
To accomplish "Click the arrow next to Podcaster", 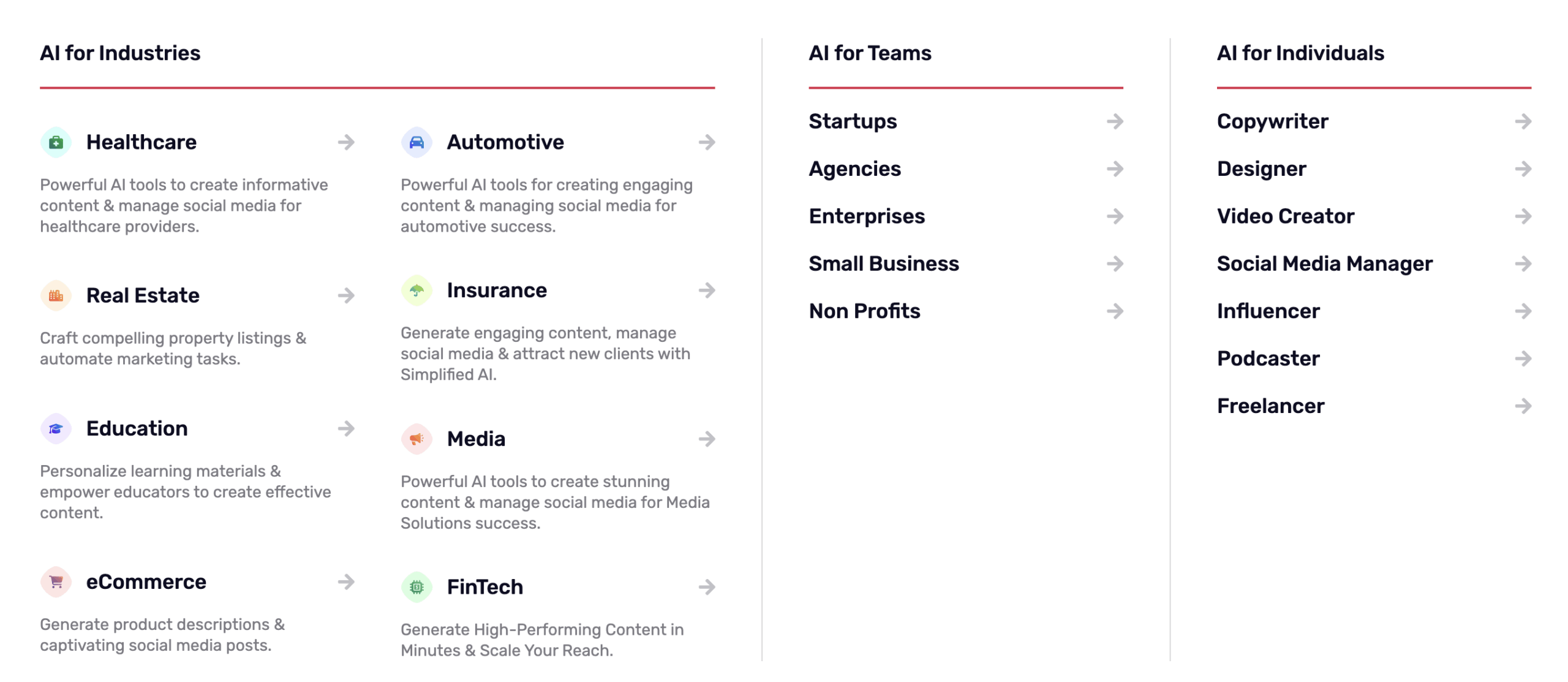I will (1523, 358).
